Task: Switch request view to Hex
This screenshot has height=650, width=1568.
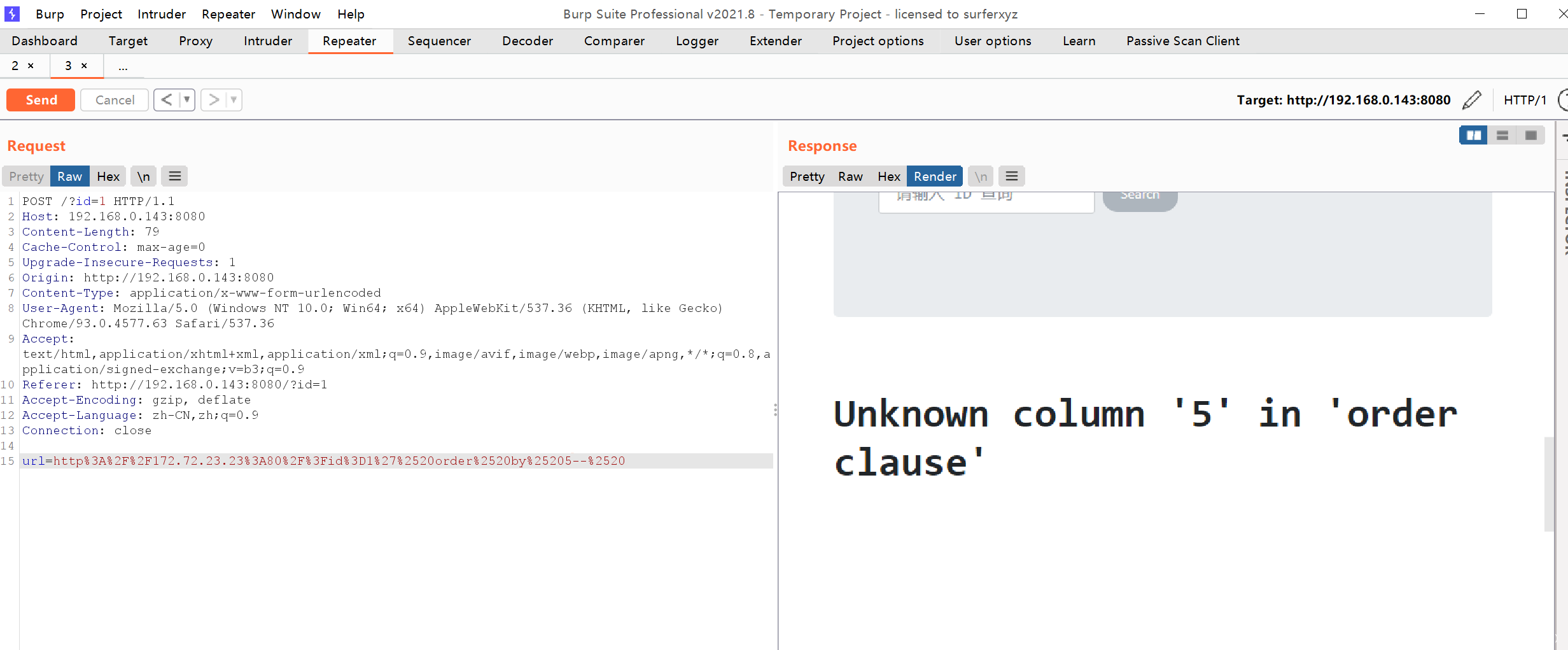Action: [108, 176]
